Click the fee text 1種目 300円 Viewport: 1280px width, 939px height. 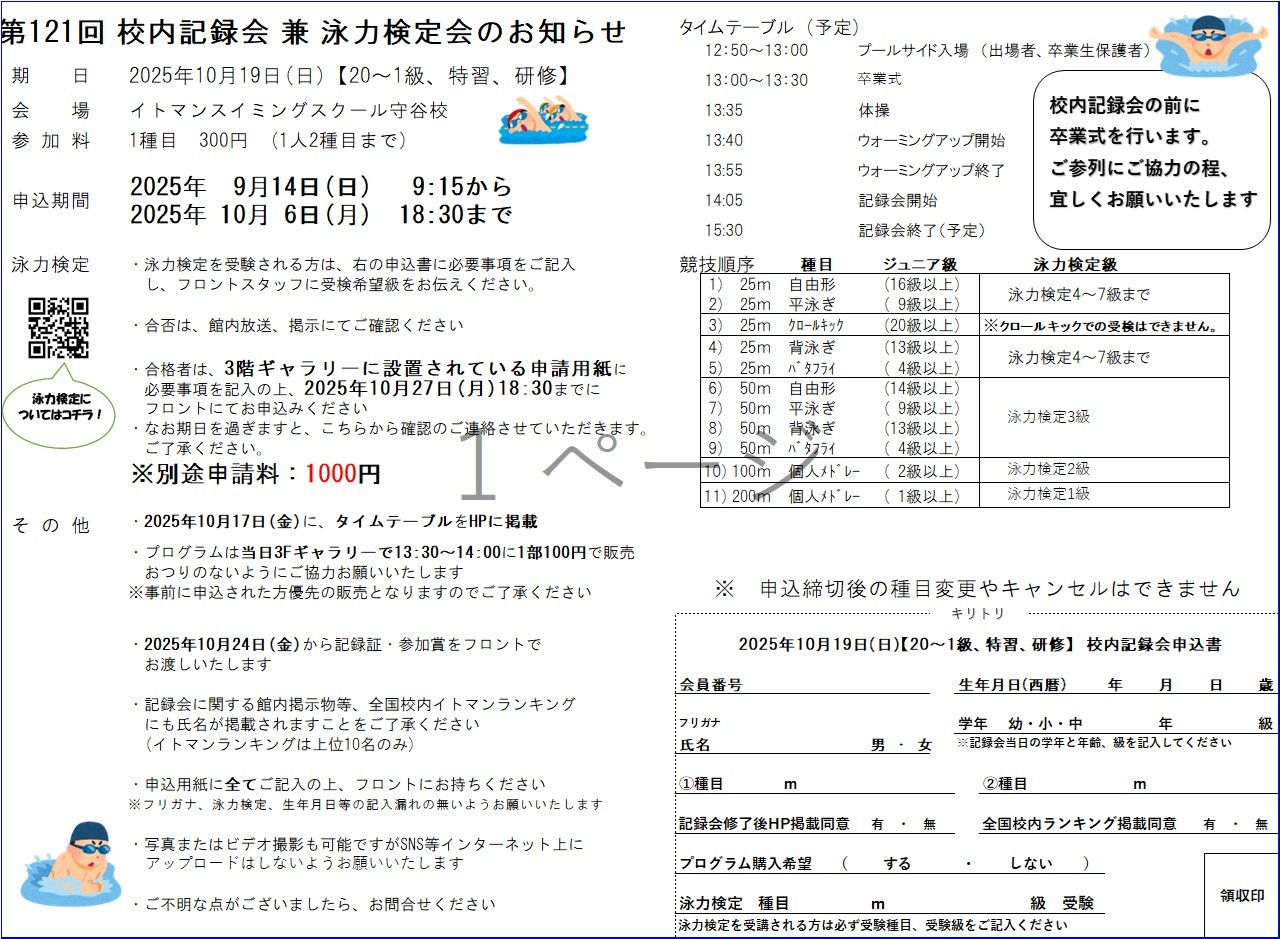coord(189,141)
